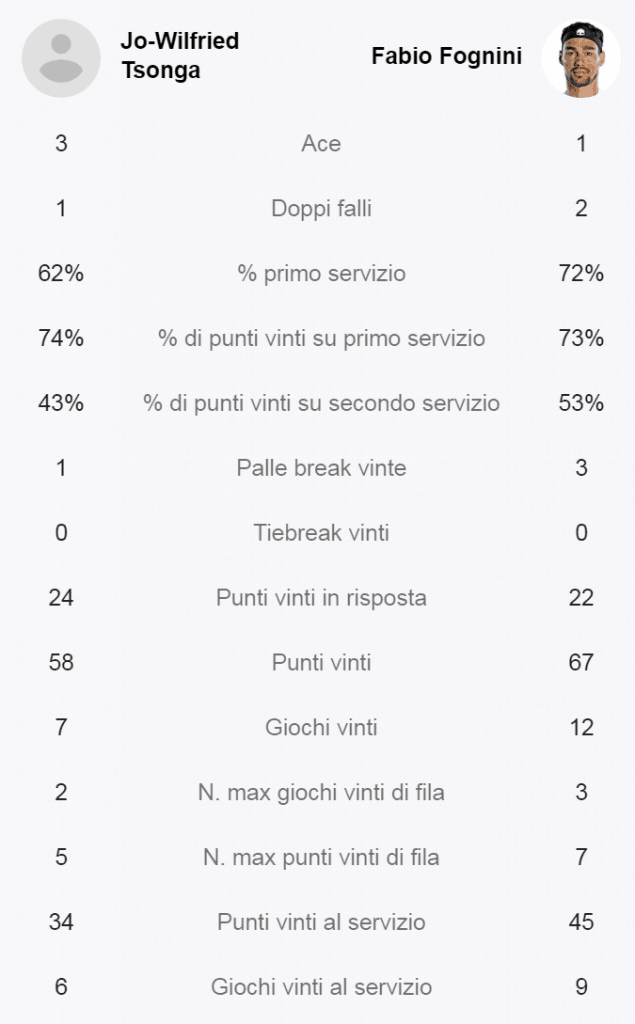Click Punti vinti al servizio label
The width and height of the screenshot is (635, 1024).
pyautogui.click(x=321, y=922)
